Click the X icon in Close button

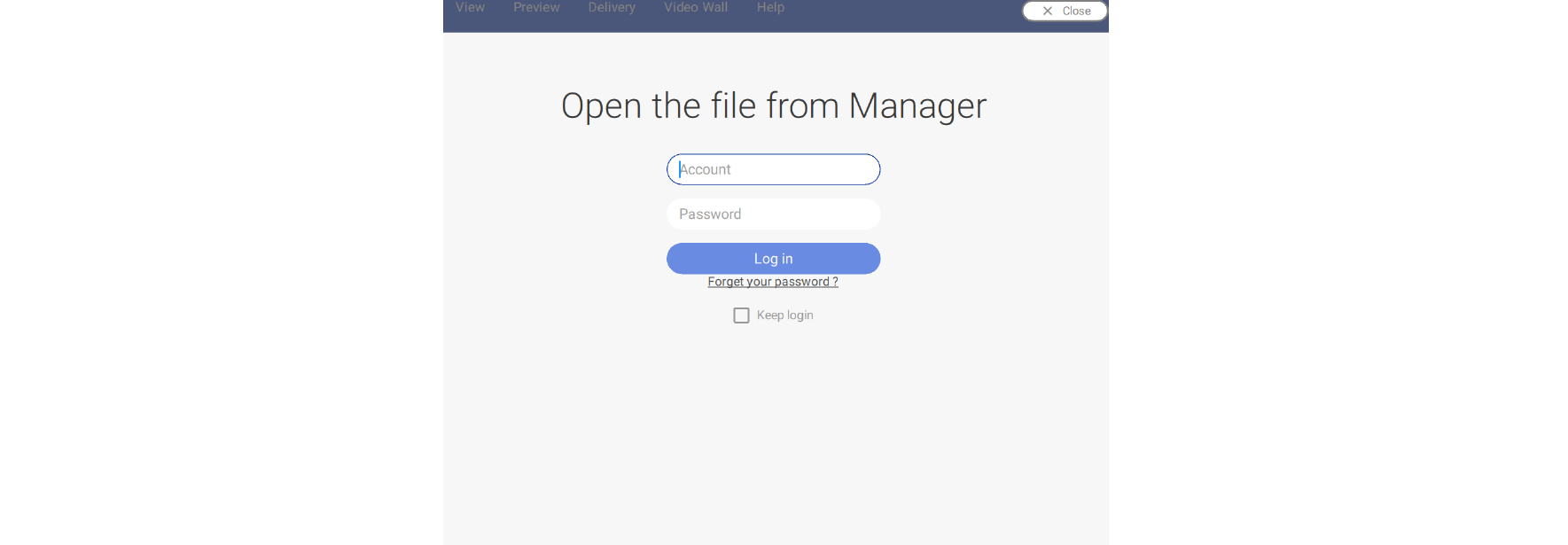[1047, 11]
